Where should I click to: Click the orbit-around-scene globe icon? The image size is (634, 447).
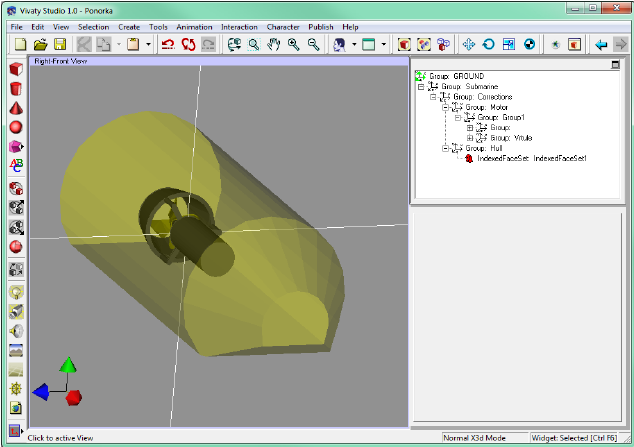click(x=234, y=44)
